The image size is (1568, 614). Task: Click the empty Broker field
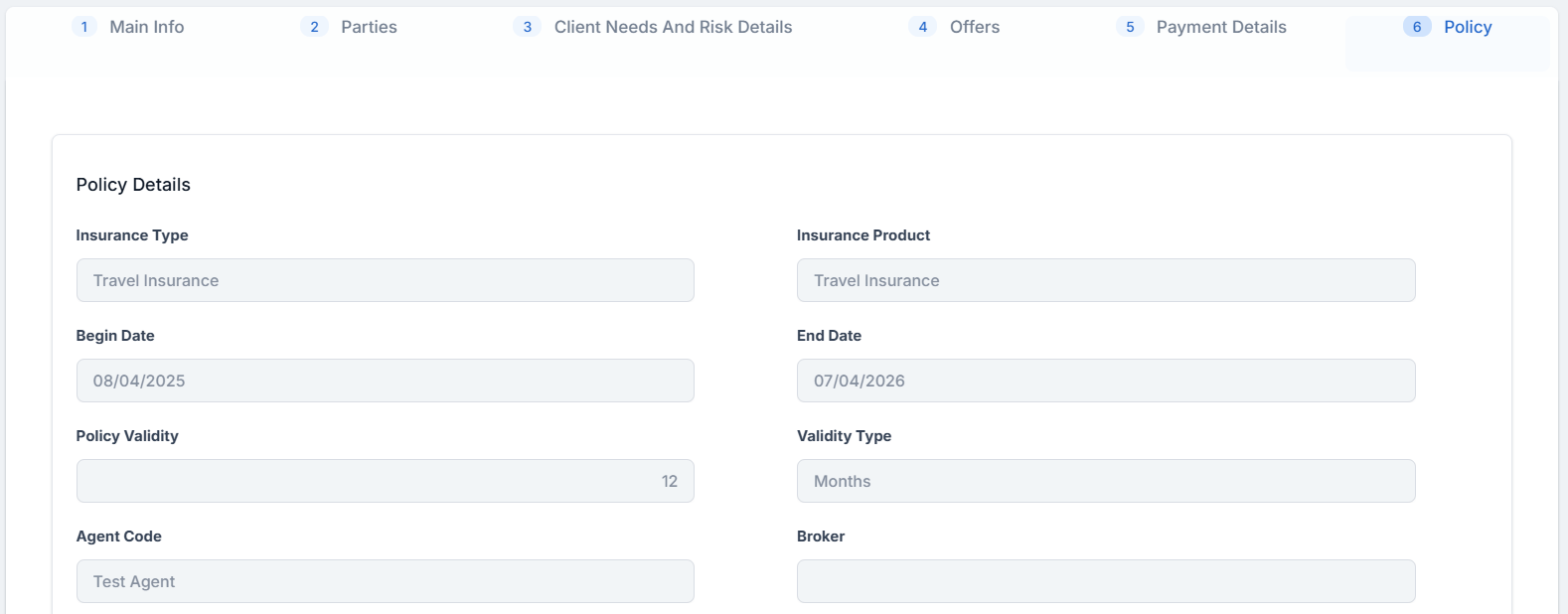click(x=1105, y=581)
